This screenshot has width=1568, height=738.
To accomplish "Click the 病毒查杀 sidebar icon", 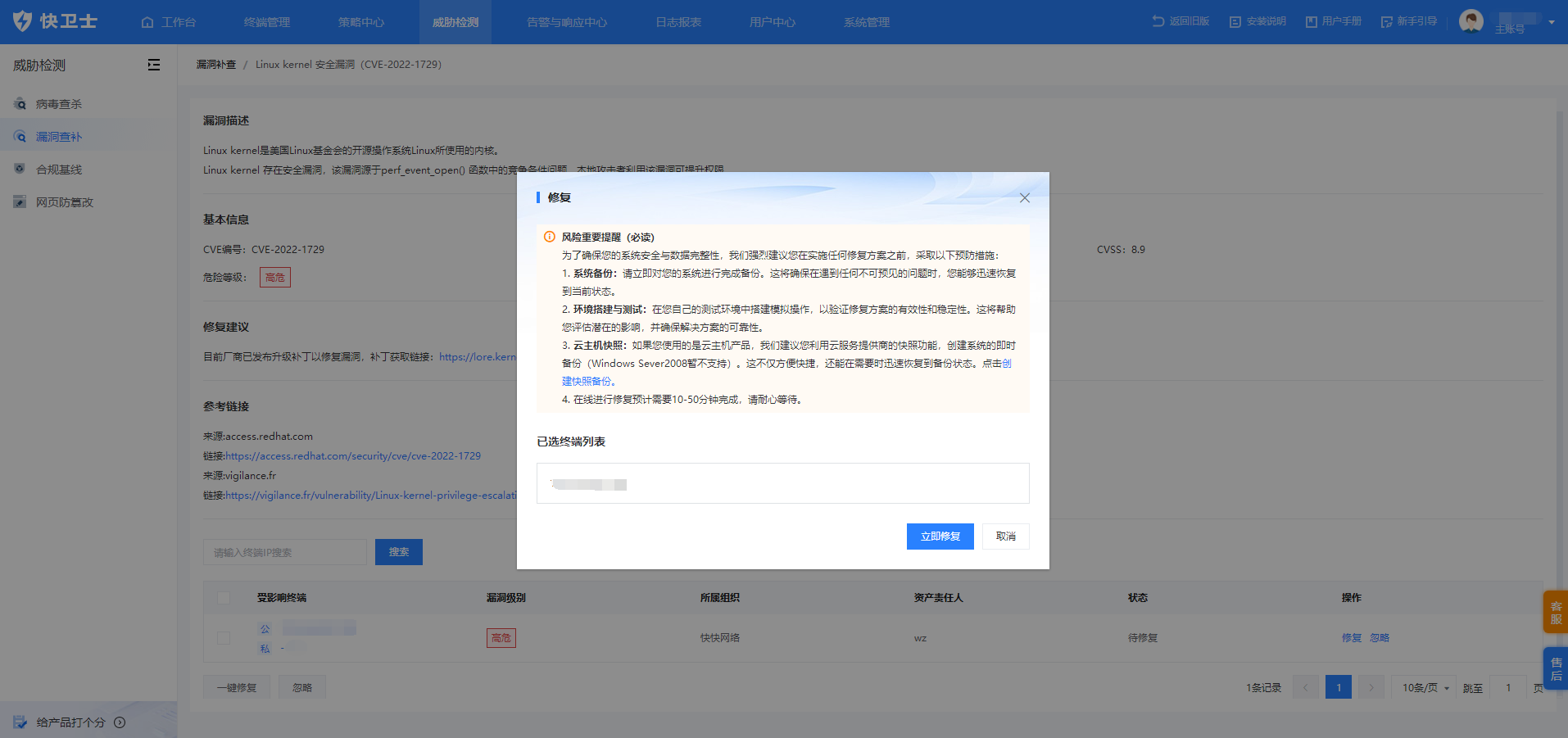I will pyautogui.click(x=20, y=104).
